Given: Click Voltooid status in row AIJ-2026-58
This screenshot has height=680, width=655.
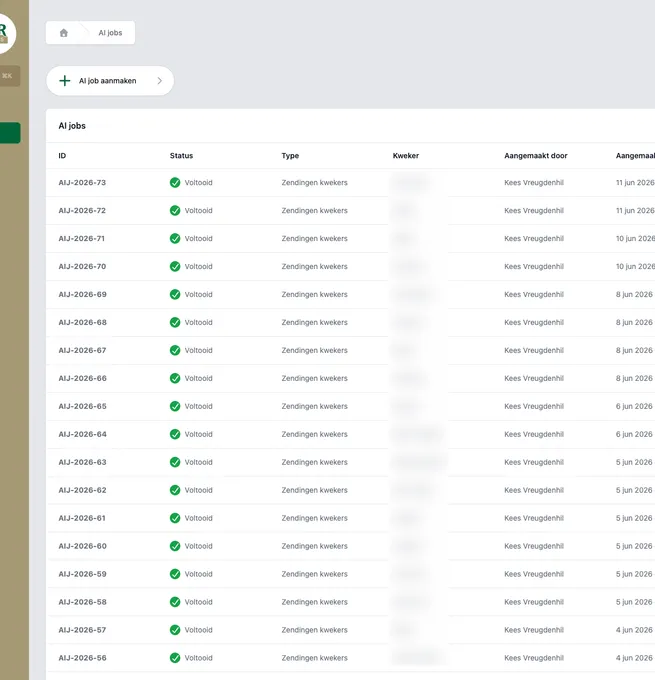Looking at the screenshot, I should point(199,602).
